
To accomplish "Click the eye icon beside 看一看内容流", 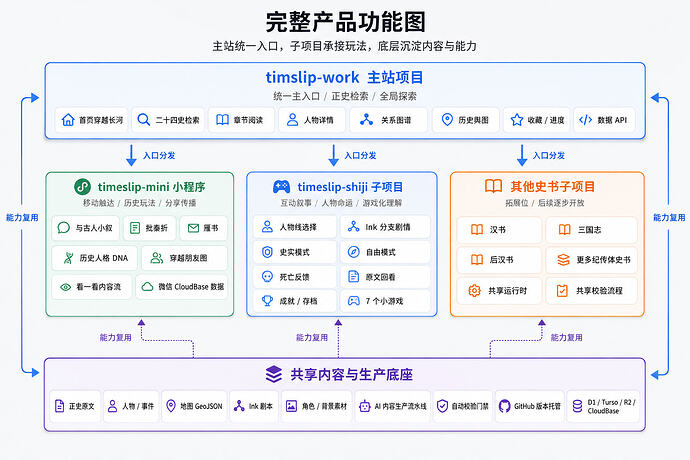I will pyautogui.click(x=66, y=287).
